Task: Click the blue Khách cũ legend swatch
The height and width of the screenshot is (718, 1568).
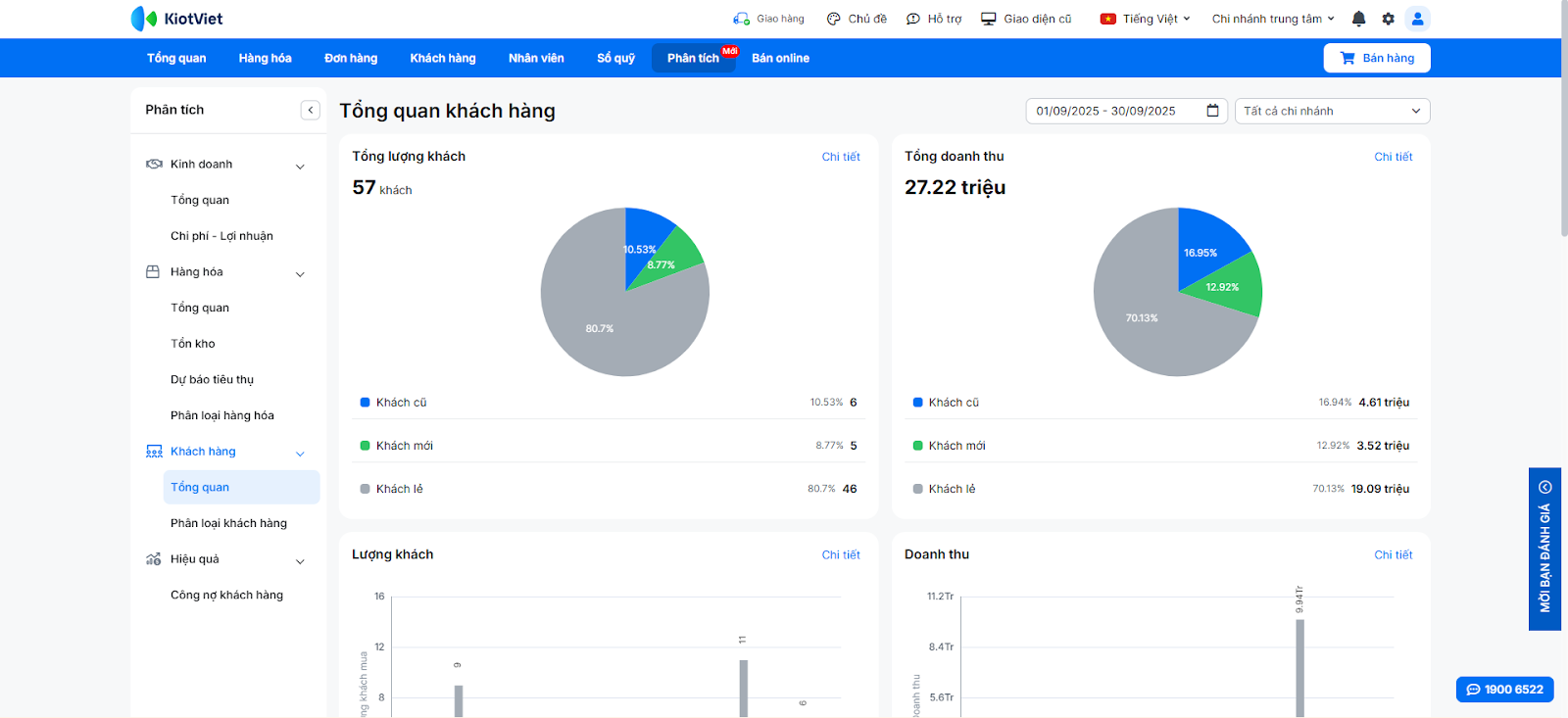Action: point(365,403)
